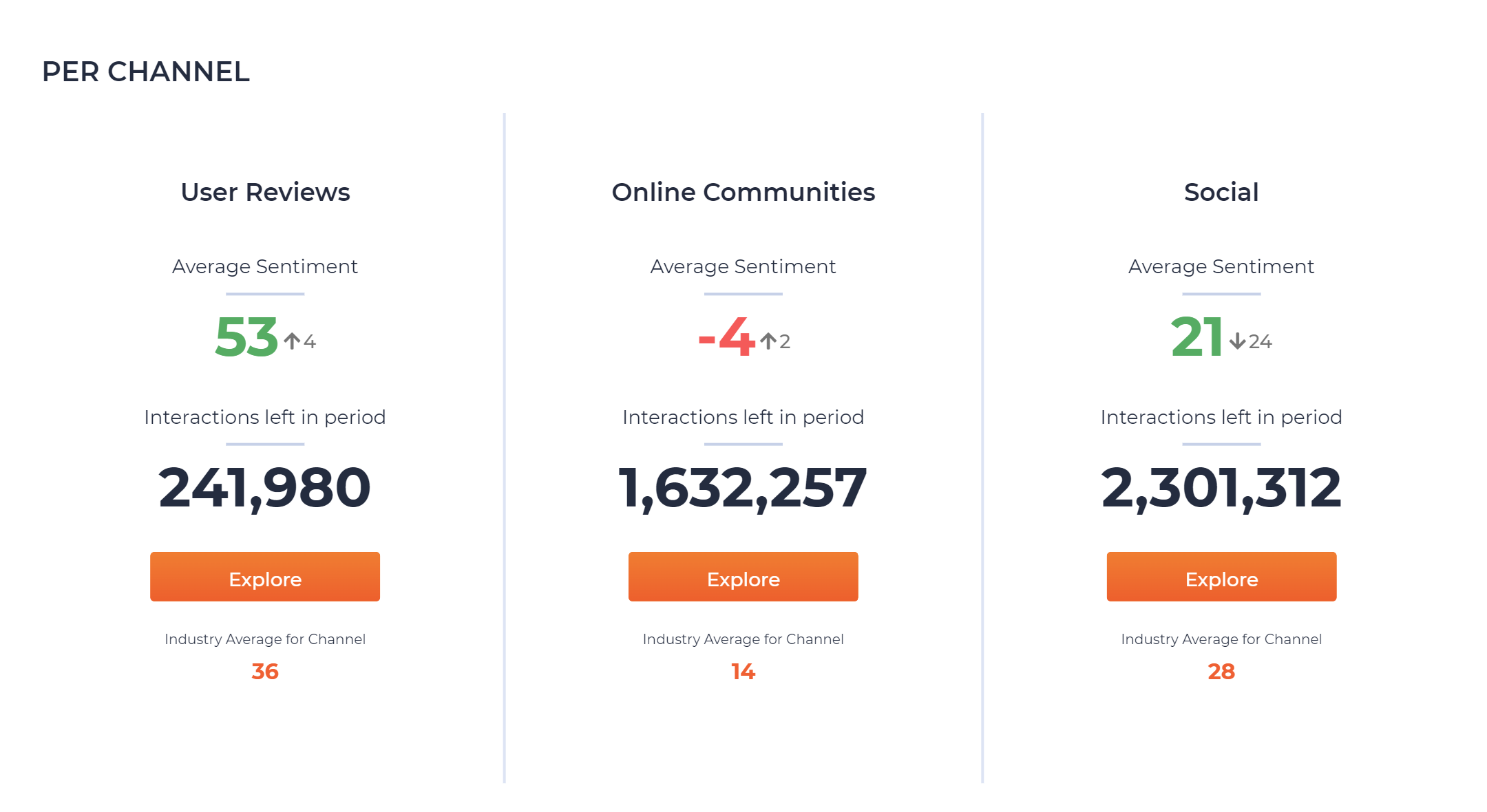Click the up arrow beside User Reviews sentiment

(x=292, y=341)
